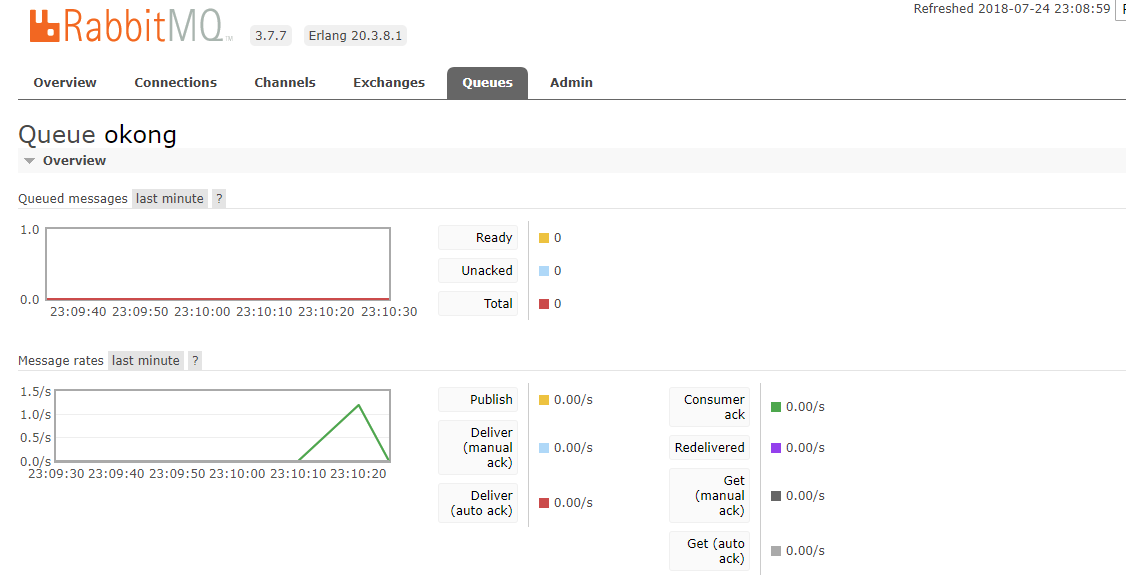Click the Get (manual ack) label

pyautogui.click(x=709, y=496)
